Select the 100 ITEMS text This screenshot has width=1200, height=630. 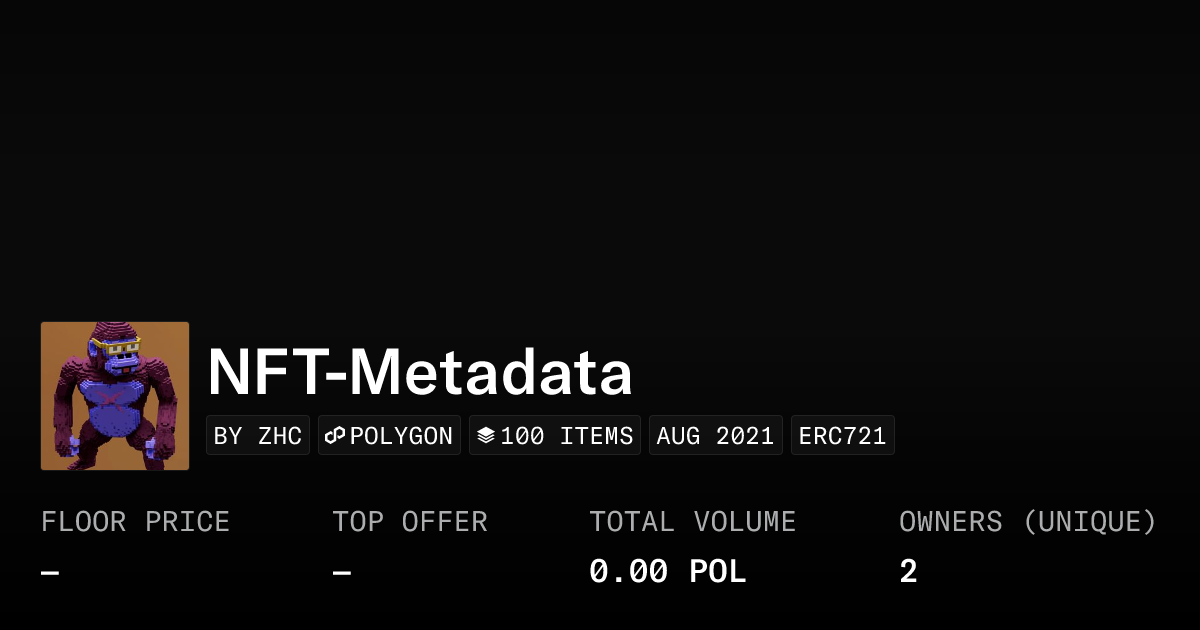(x=567, y=436)
